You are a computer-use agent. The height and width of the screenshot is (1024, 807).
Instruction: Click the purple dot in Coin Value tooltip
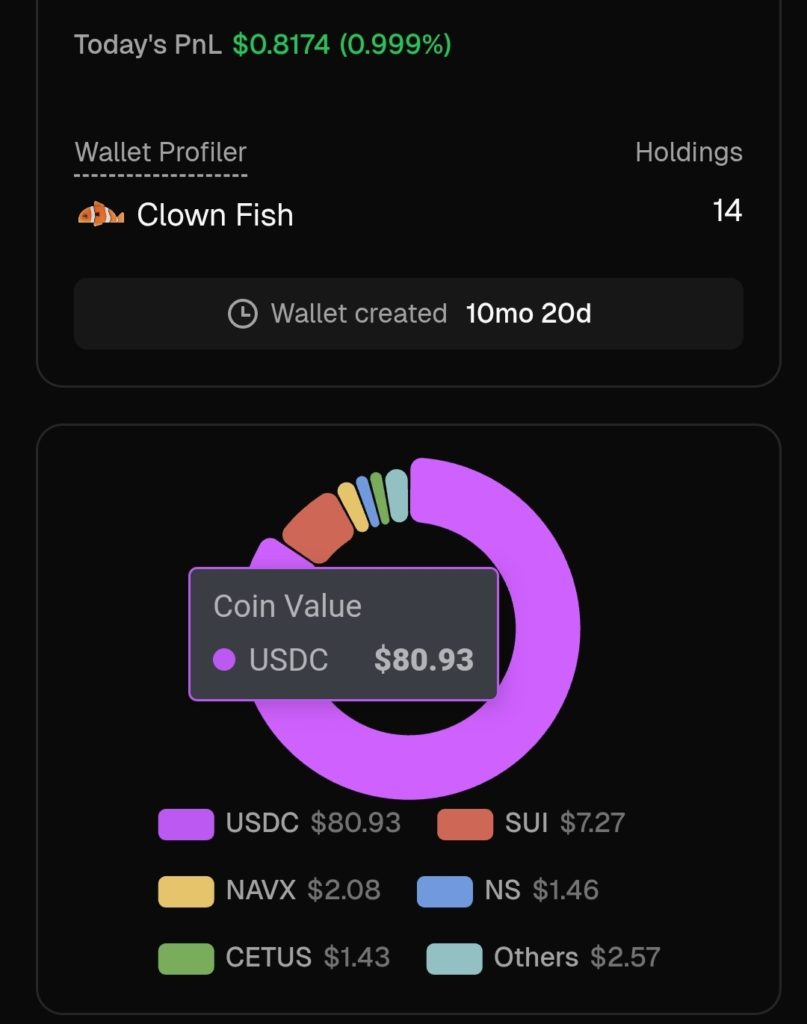[x=225, y=660]
